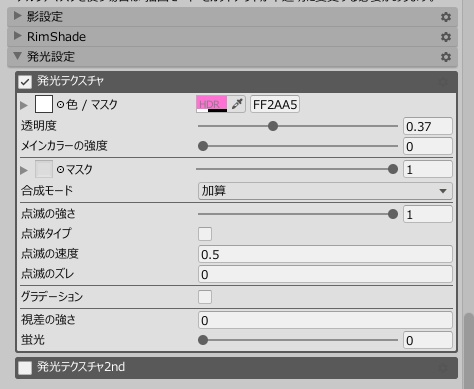Expand the マスク texture properties arrow
The height and width of the screenshot is (389, 474).
pyautogui.click(x=24, y=170)
